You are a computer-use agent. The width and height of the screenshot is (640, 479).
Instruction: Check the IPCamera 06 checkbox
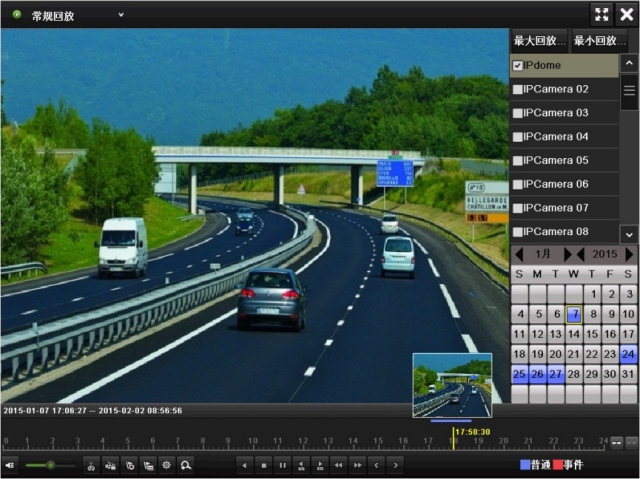click(518, 185)
